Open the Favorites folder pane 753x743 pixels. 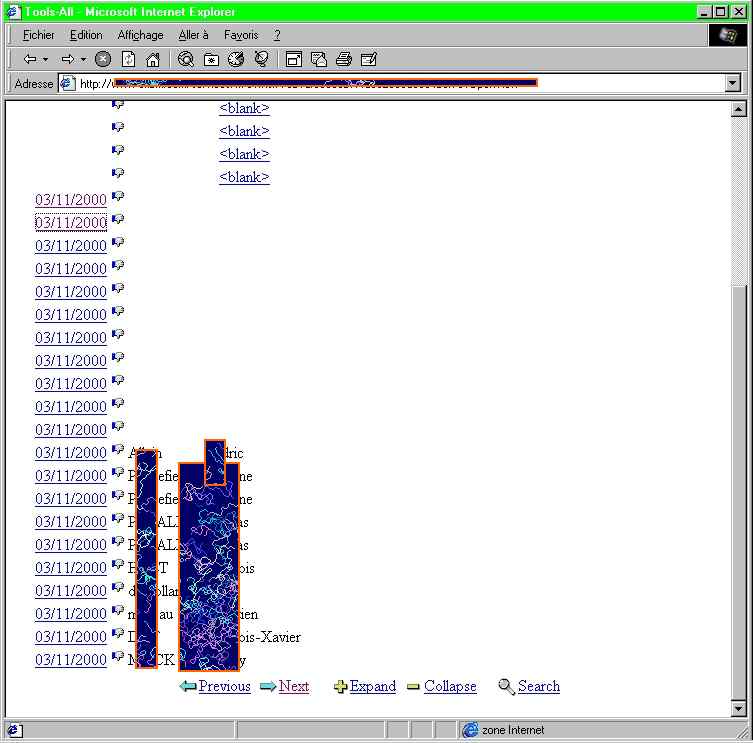pyautogui.click(x=211, y=60)
